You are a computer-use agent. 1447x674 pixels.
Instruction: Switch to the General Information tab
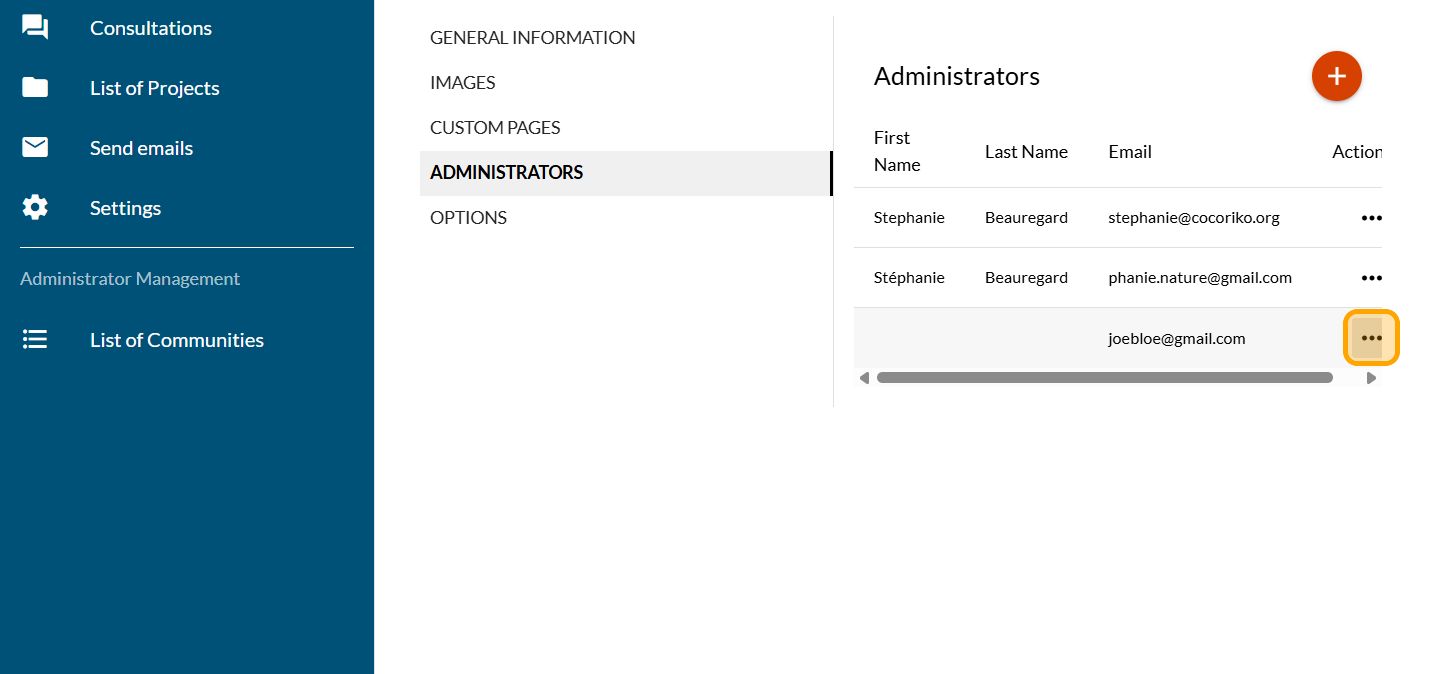(532, 38)
